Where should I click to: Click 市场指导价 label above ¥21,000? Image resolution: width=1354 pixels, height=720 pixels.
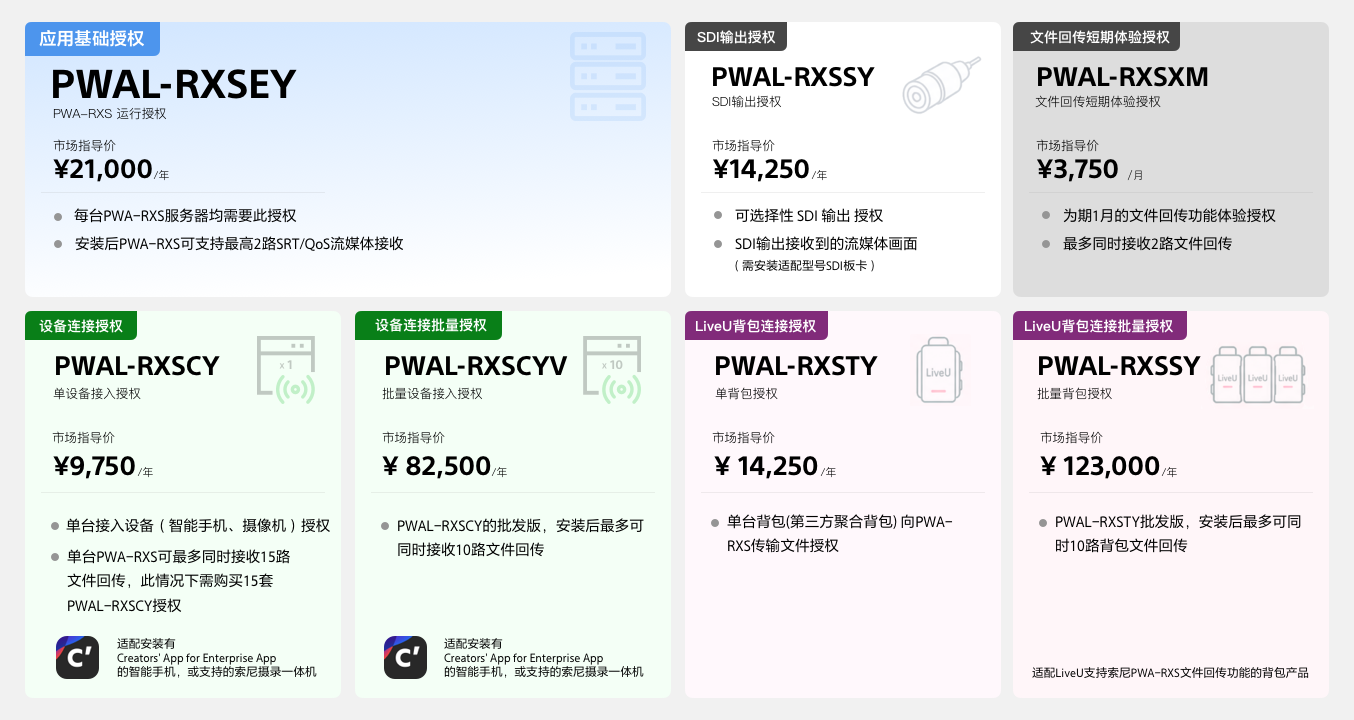tap(84, 145)
